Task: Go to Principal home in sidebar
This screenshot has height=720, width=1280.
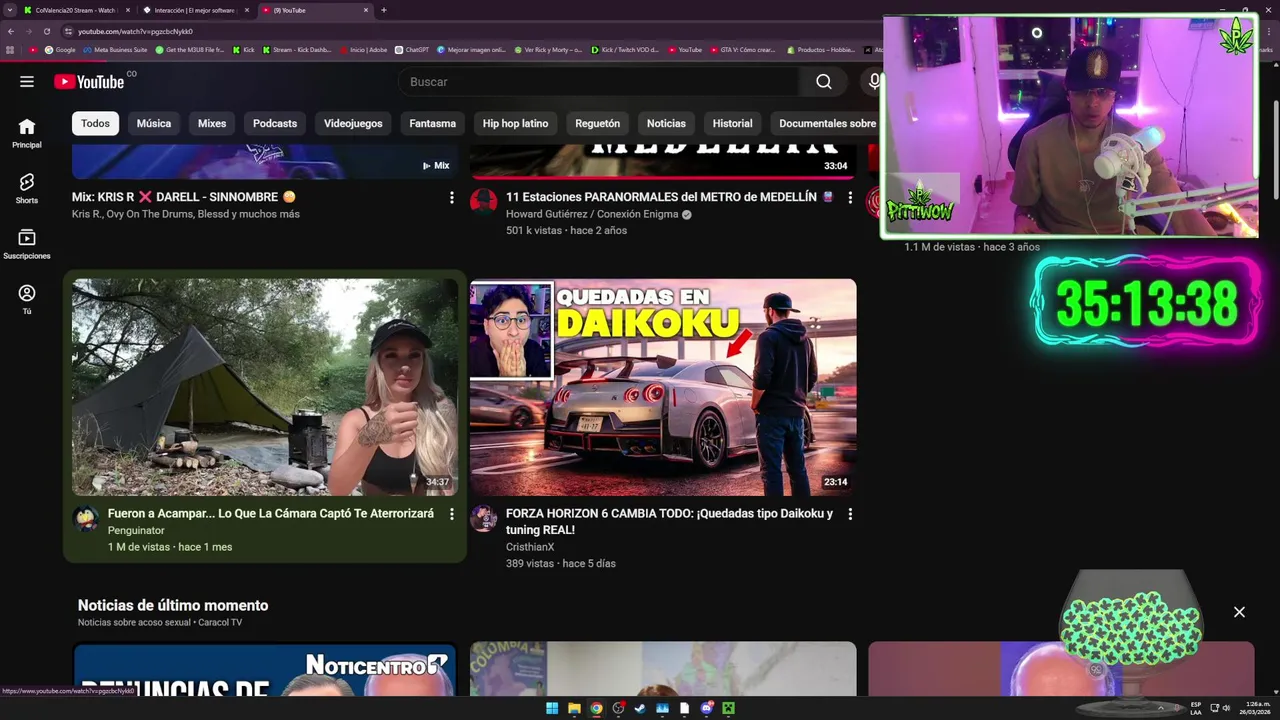Action: tap(27, 133)
